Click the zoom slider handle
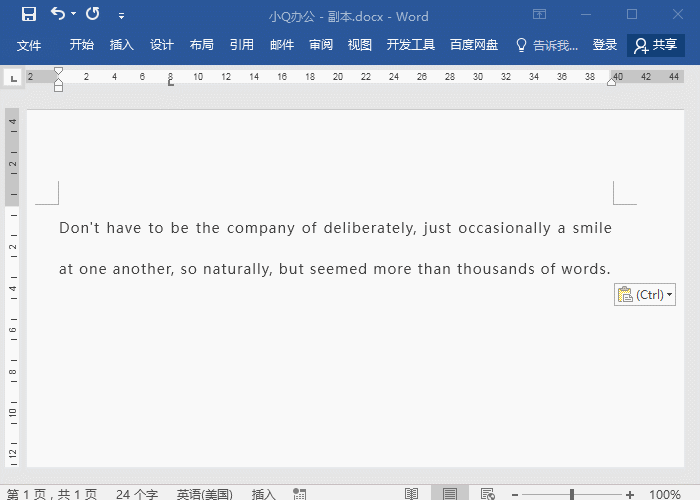The image size is (700, 500). [x=571, y=494]
